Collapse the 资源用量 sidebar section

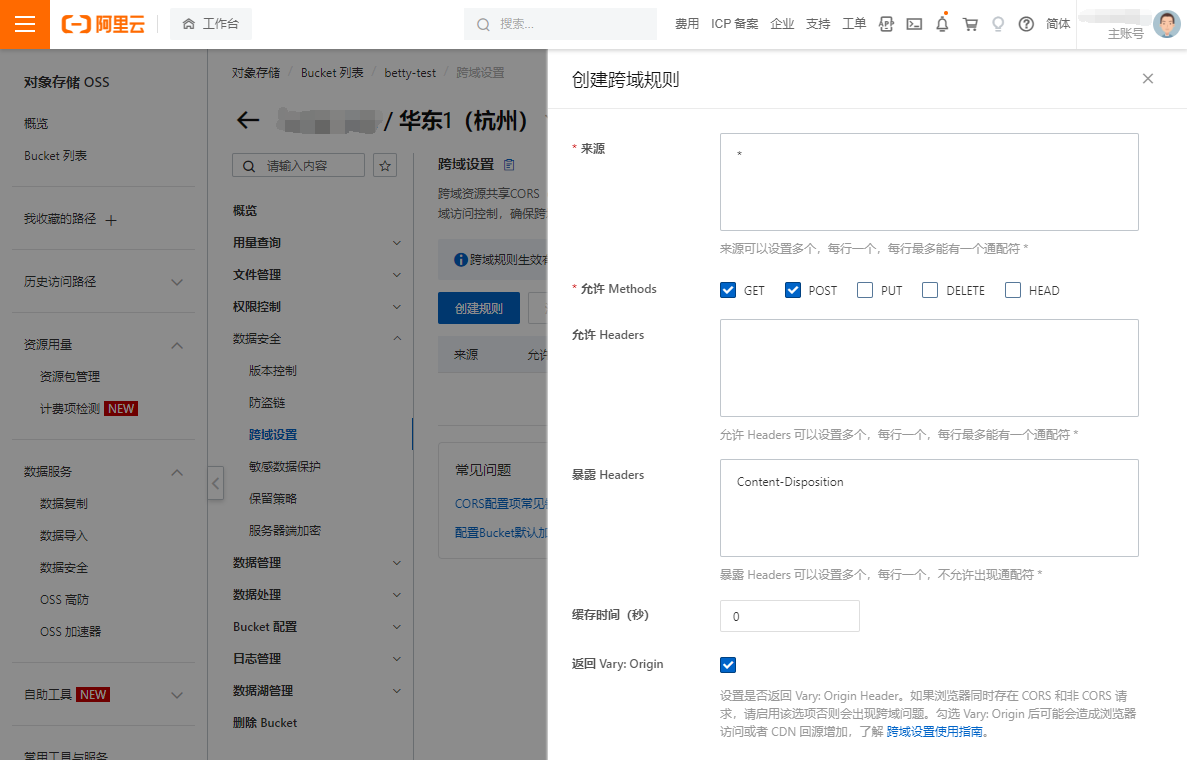(177, 345)
